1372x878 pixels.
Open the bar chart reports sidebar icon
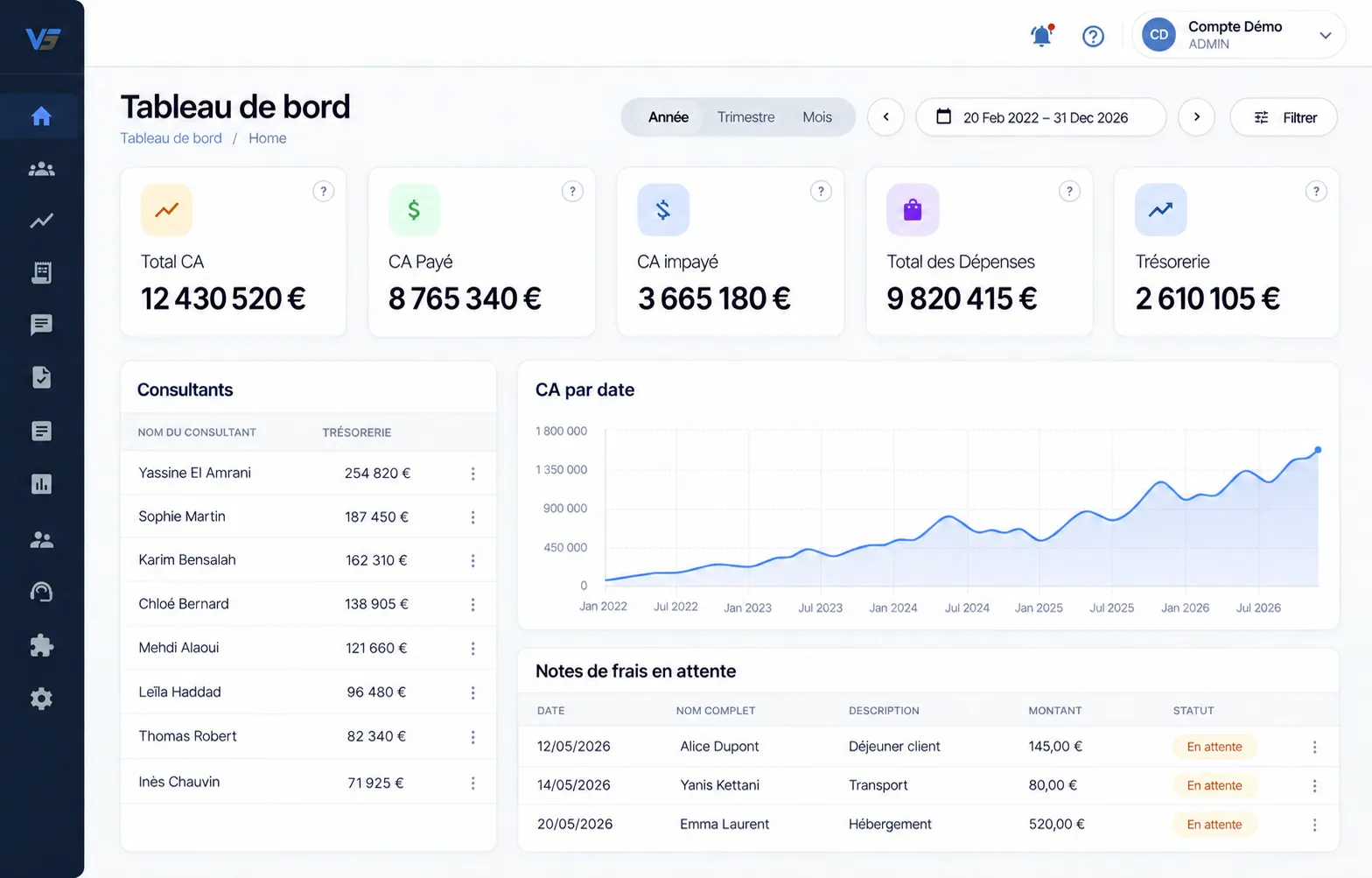pos(41,484)
